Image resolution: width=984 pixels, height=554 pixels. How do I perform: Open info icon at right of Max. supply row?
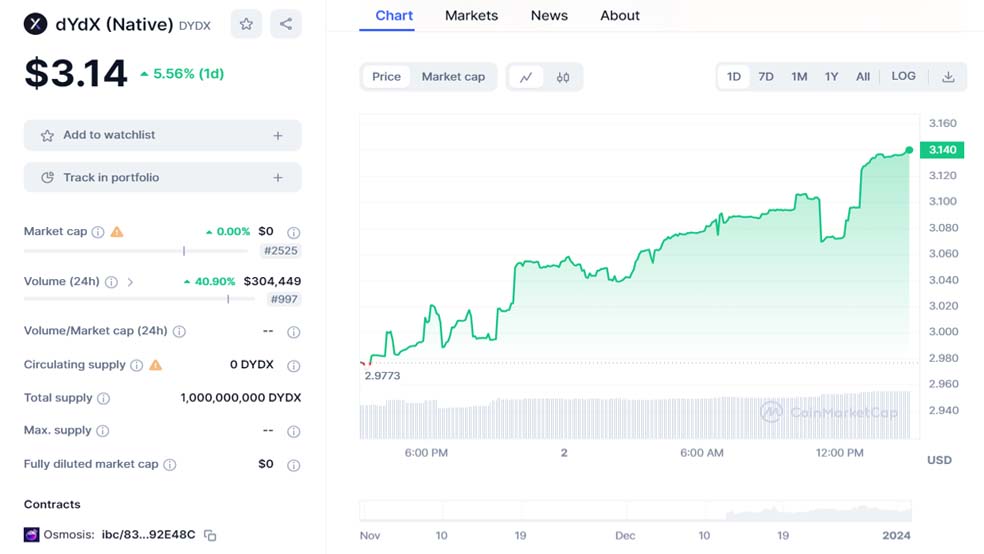coord(293,432)
